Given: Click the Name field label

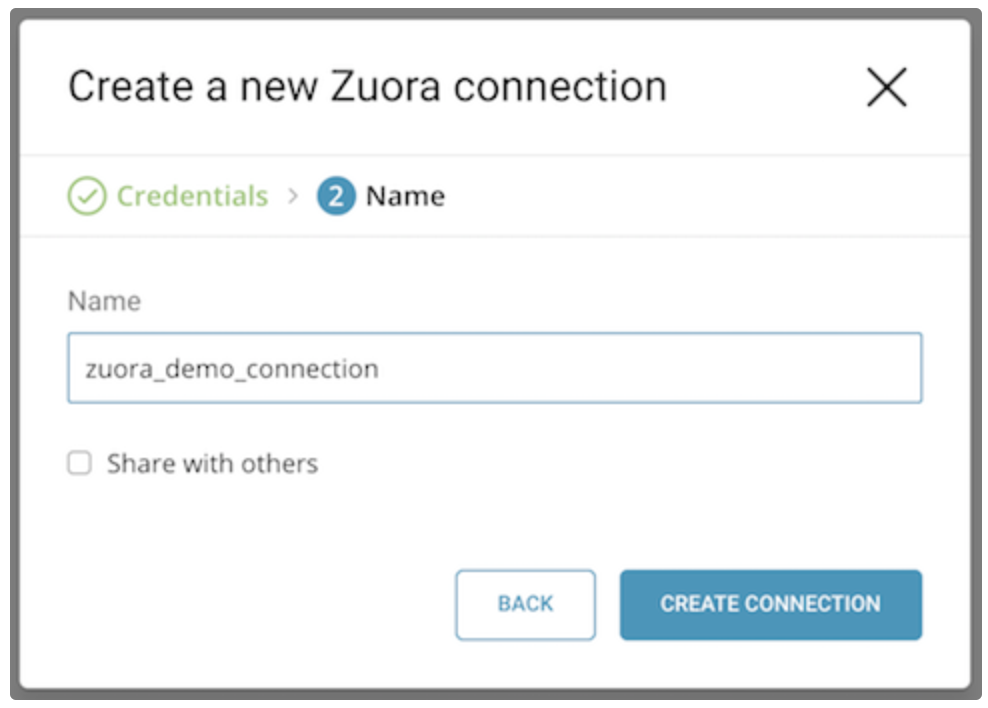Looking at the screenshot, I should (104, 301).
